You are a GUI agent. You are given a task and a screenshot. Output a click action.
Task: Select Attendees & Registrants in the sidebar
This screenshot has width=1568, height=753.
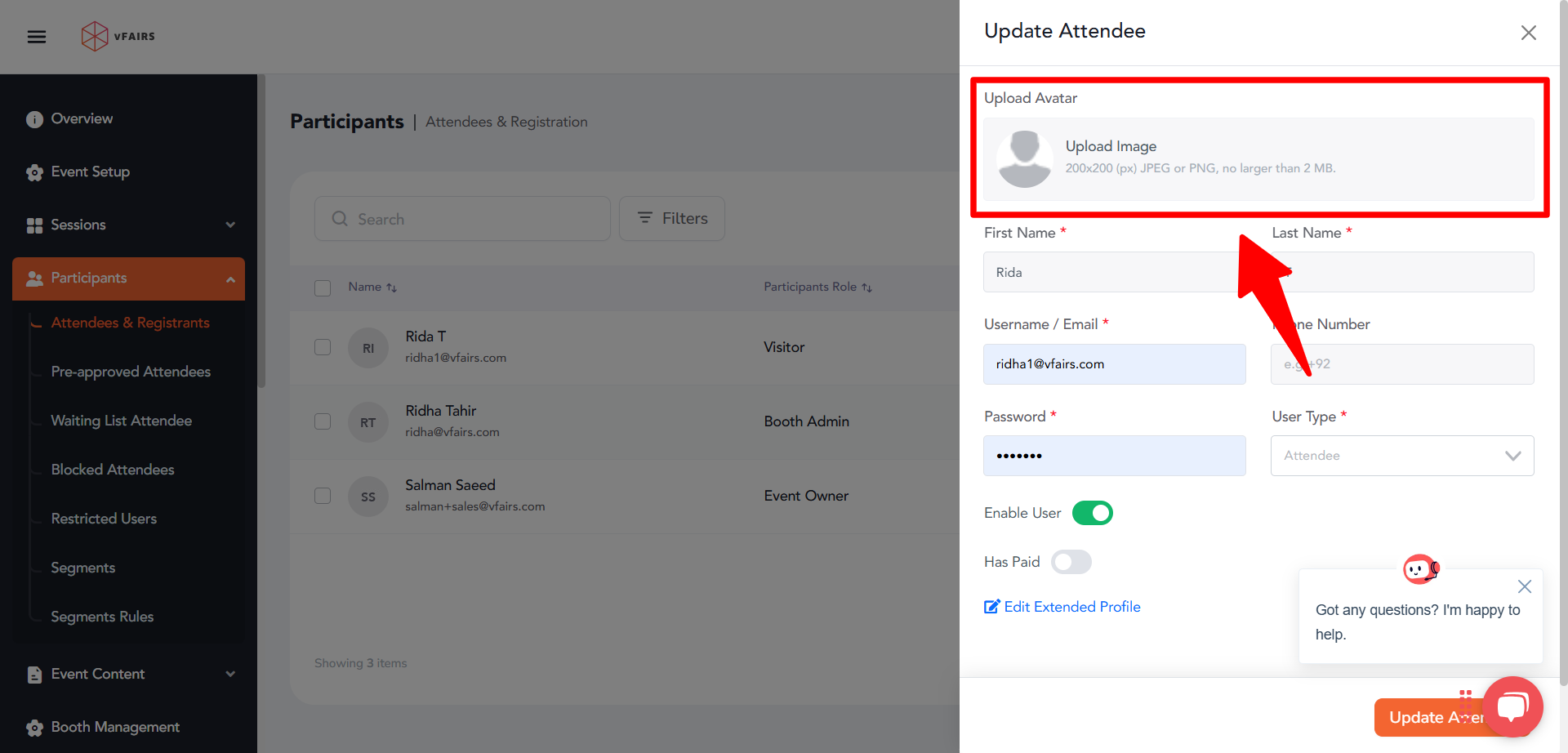click(x=130, y=323)
